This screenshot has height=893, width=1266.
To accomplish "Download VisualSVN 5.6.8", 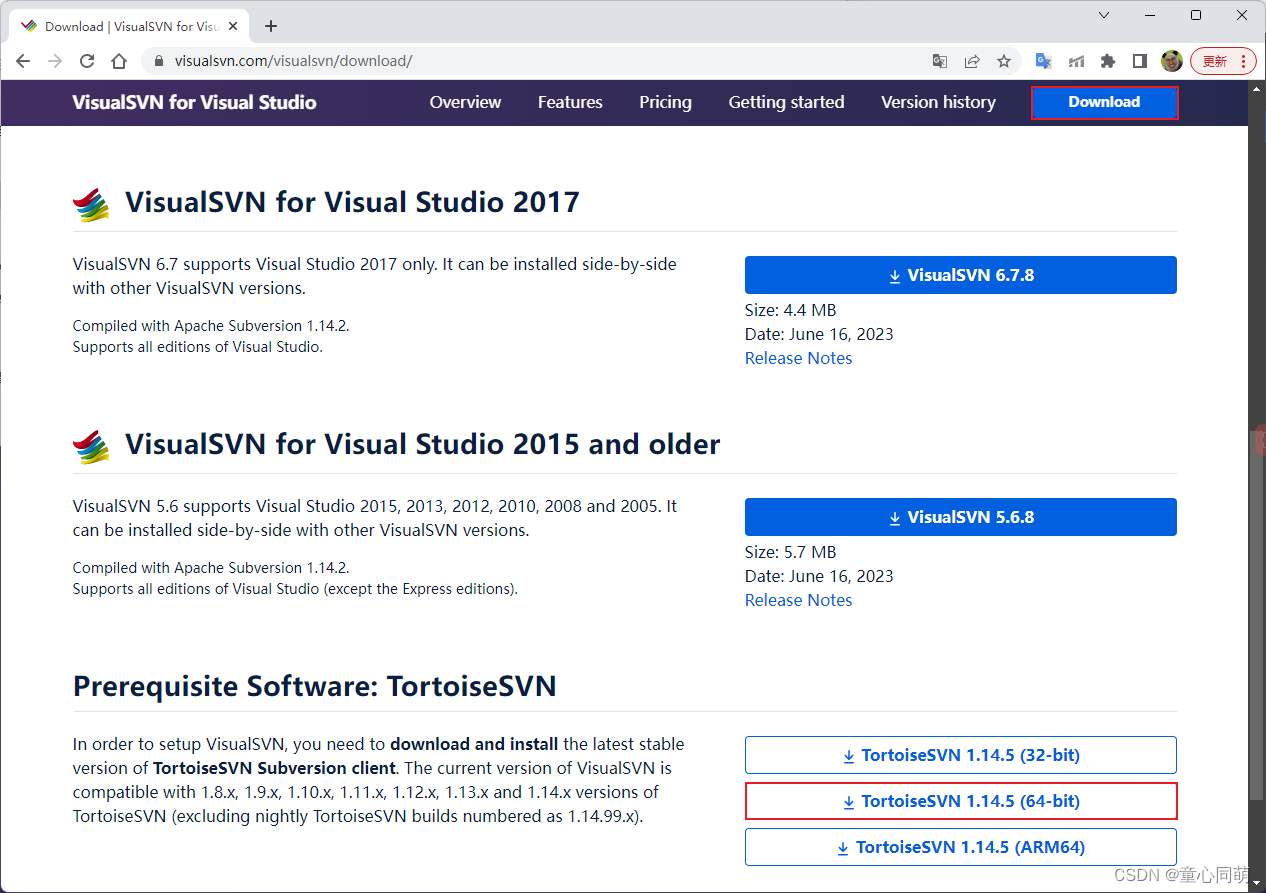I will tap(960, 517).
